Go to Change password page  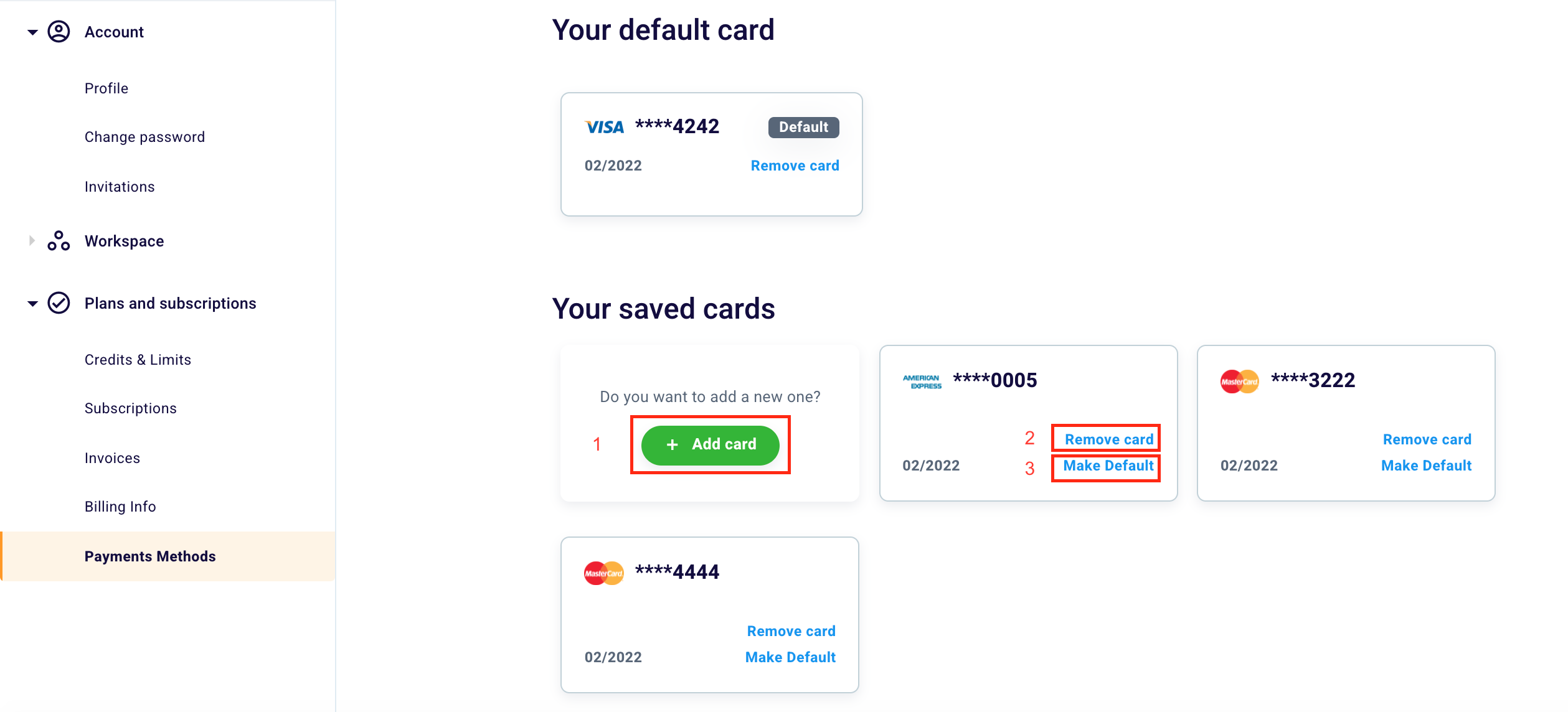click(x=144, y=137)
